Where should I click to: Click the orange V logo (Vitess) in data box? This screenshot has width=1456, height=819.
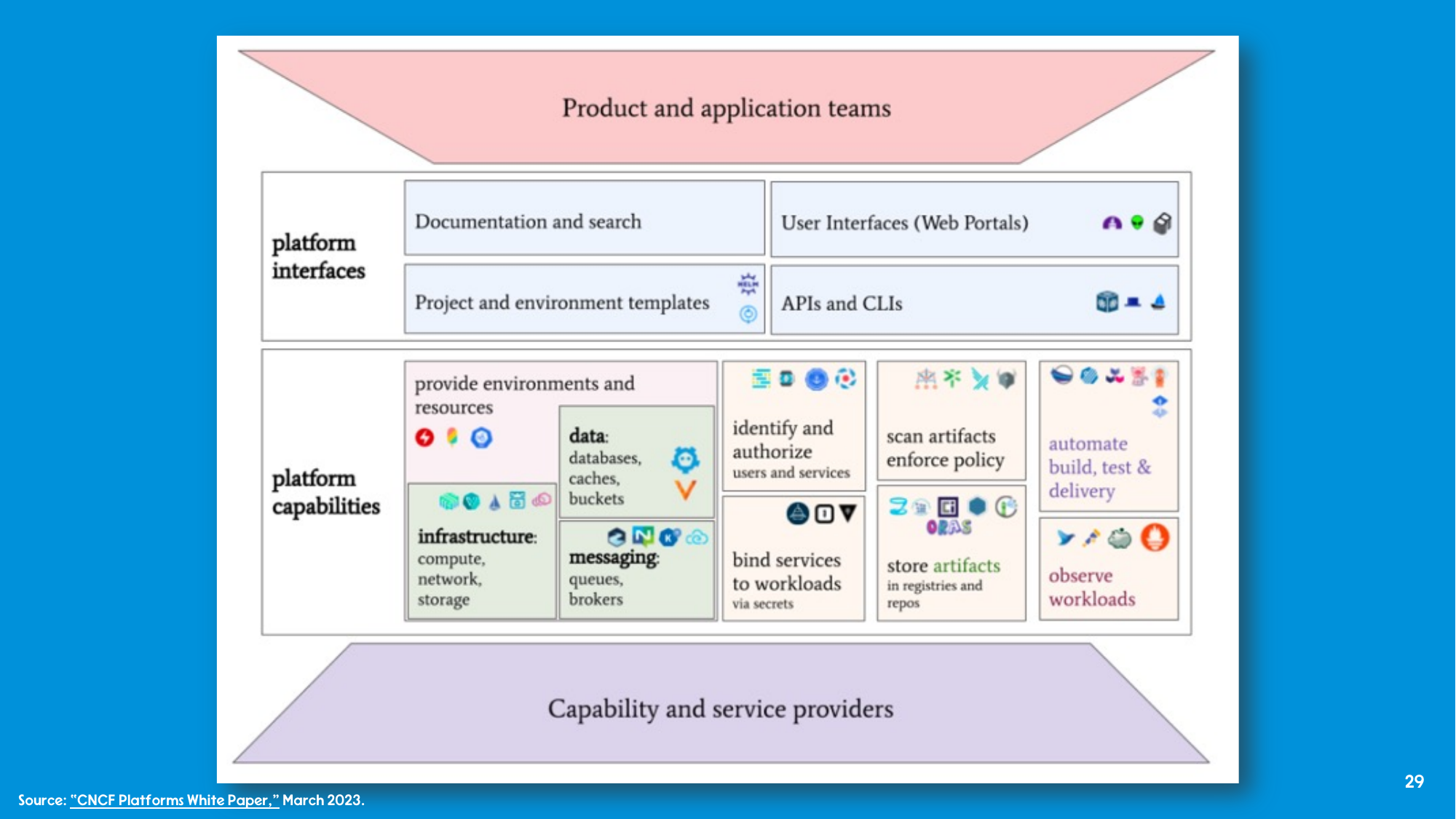click(685, 490)
